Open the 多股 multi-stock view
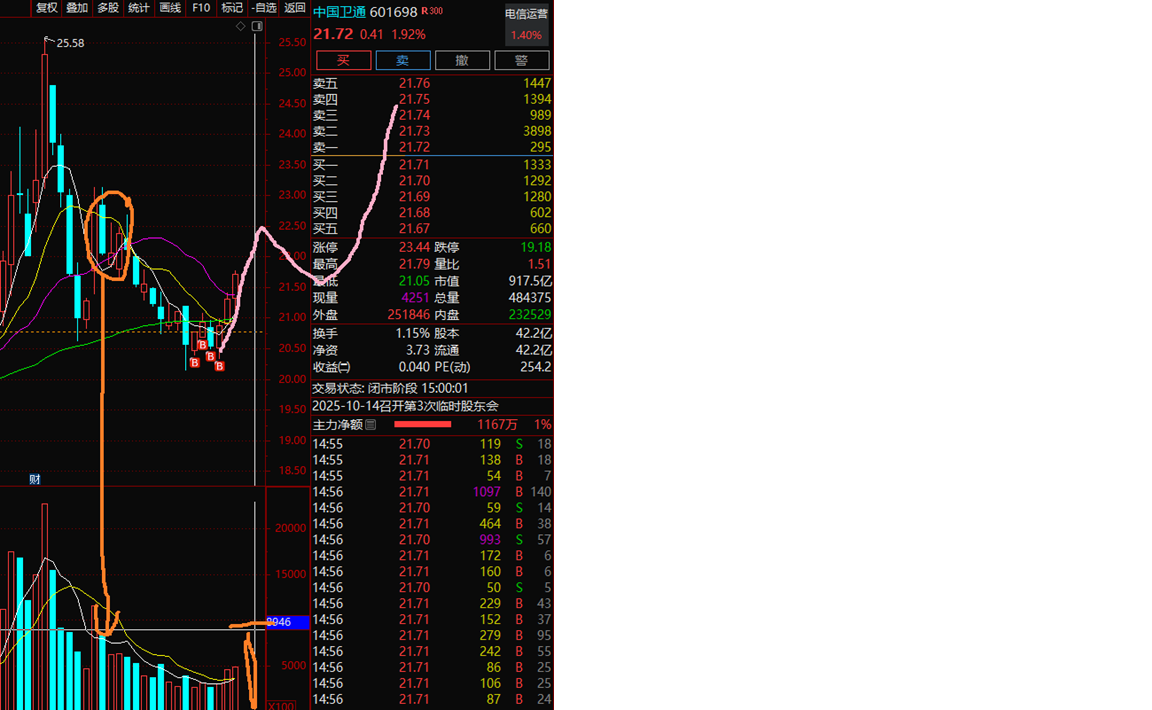This screenshot has height=710, width=1152. click(x=108, y=7)
